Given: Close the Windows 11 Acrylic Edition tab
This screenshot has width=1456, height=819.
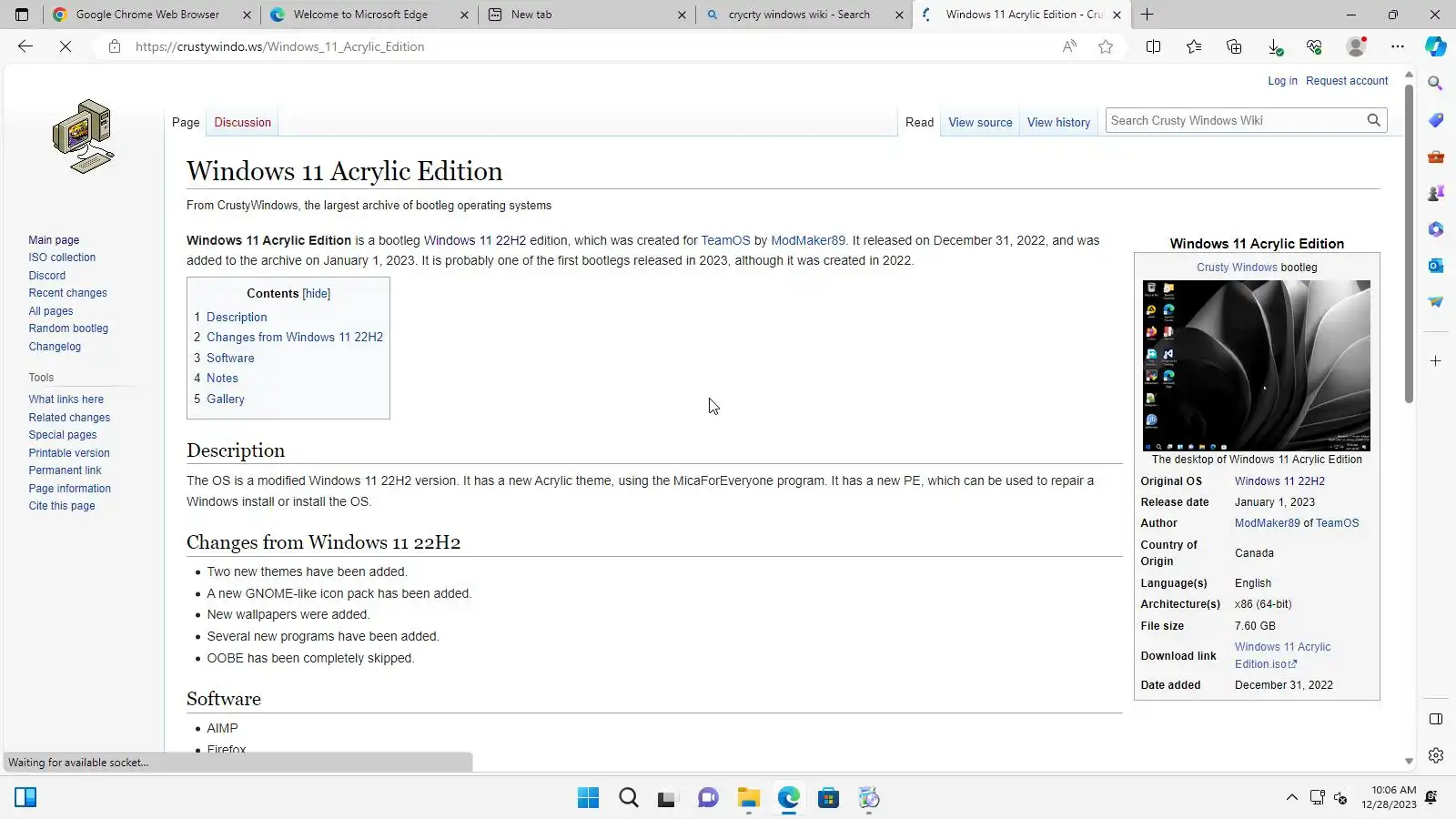Looking at the screenshot, I should 1117,15.
